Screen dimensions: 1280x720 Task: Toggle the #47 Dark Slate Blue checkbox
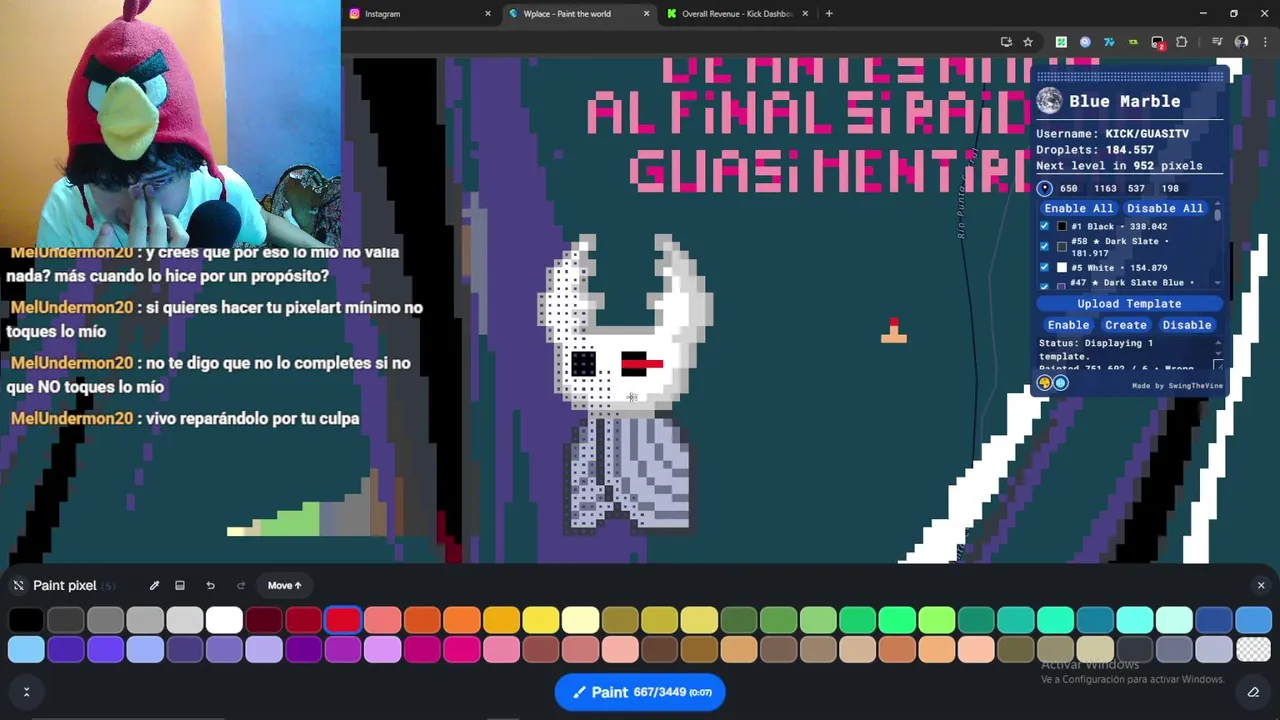pos(1045,287)
